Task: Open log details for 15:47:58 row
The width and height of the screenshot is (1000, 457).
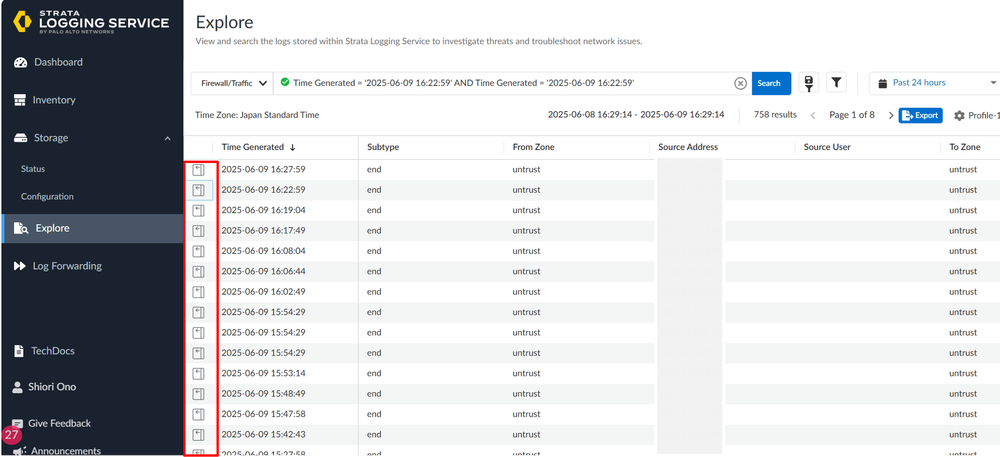Action: pyautogui.click(x=198, y=414)
